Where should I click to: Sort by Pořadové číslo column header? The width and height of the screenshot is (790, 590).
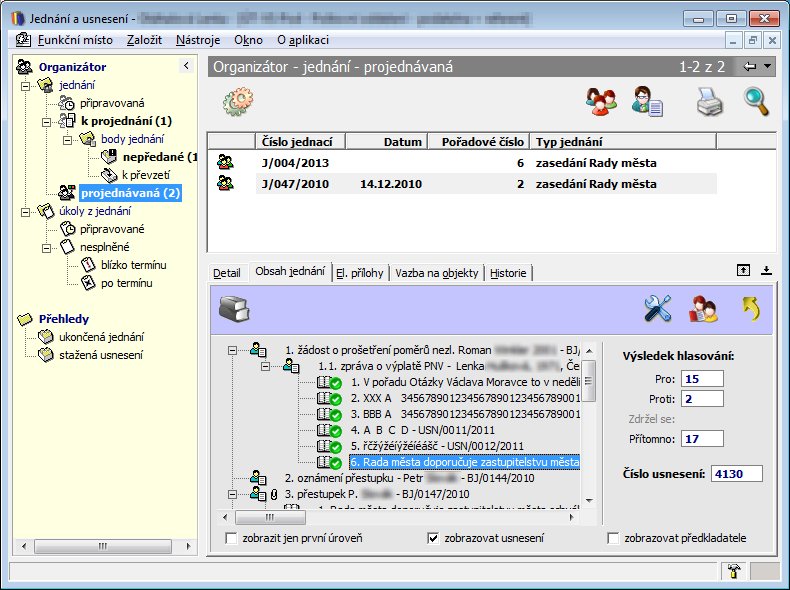478,142
